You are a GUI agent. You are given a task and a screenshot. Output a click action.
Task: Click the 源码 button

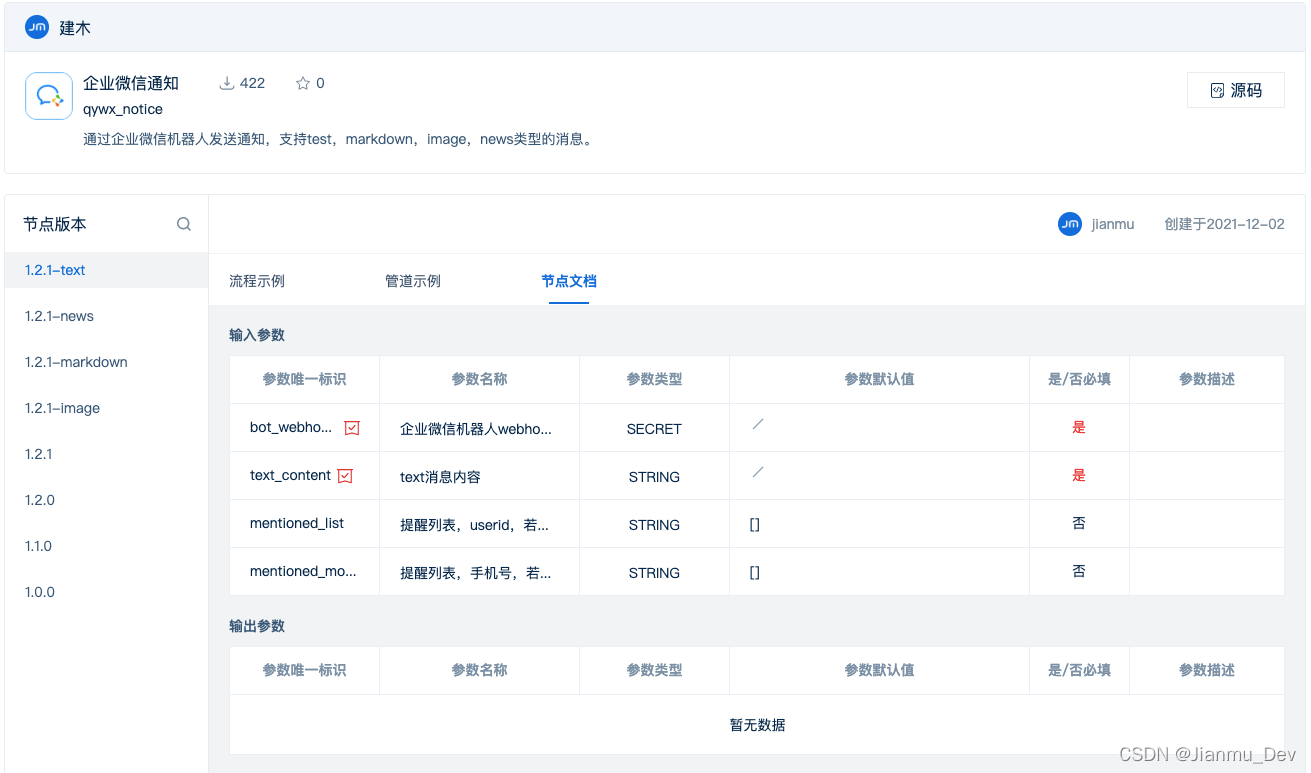pos(1235,89)
